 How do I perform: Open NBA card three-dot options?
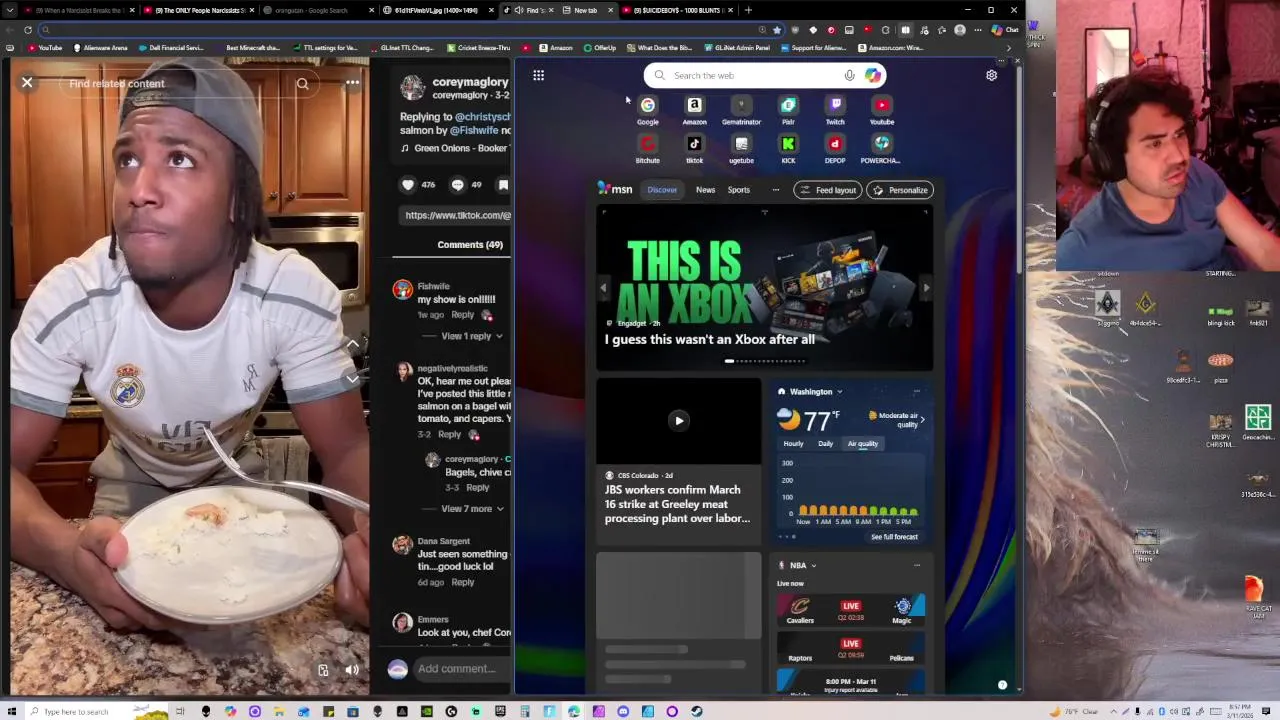pyautogui.click(x=917, y=566)
